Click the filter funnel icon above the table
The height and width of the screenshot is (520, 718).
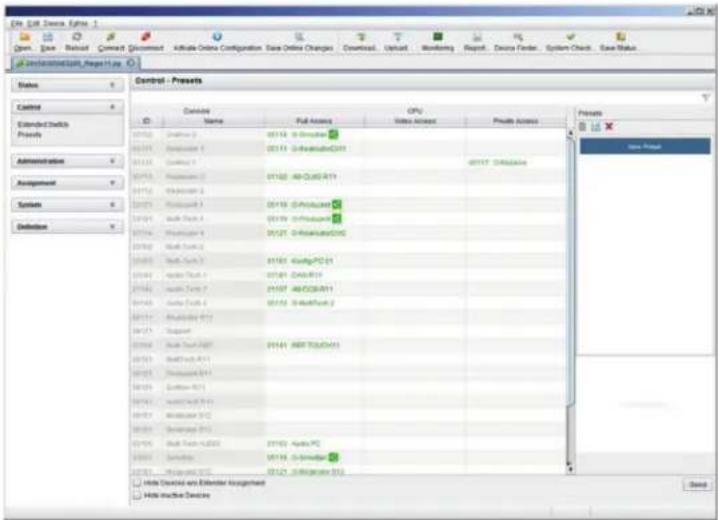coord(706,98)
